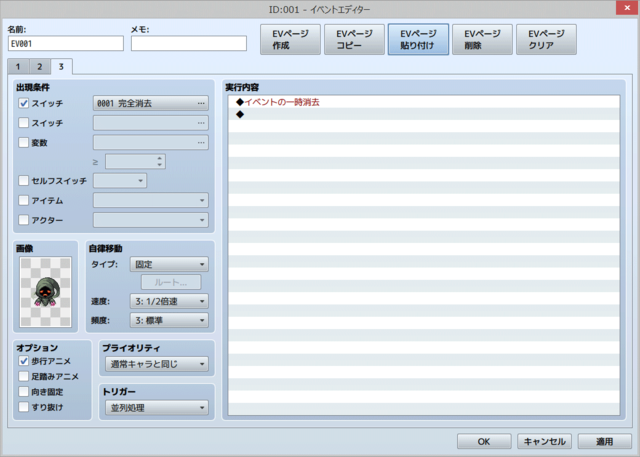Click the EVページクリア button
Screen dimensions: 640x457
(546, 40)
